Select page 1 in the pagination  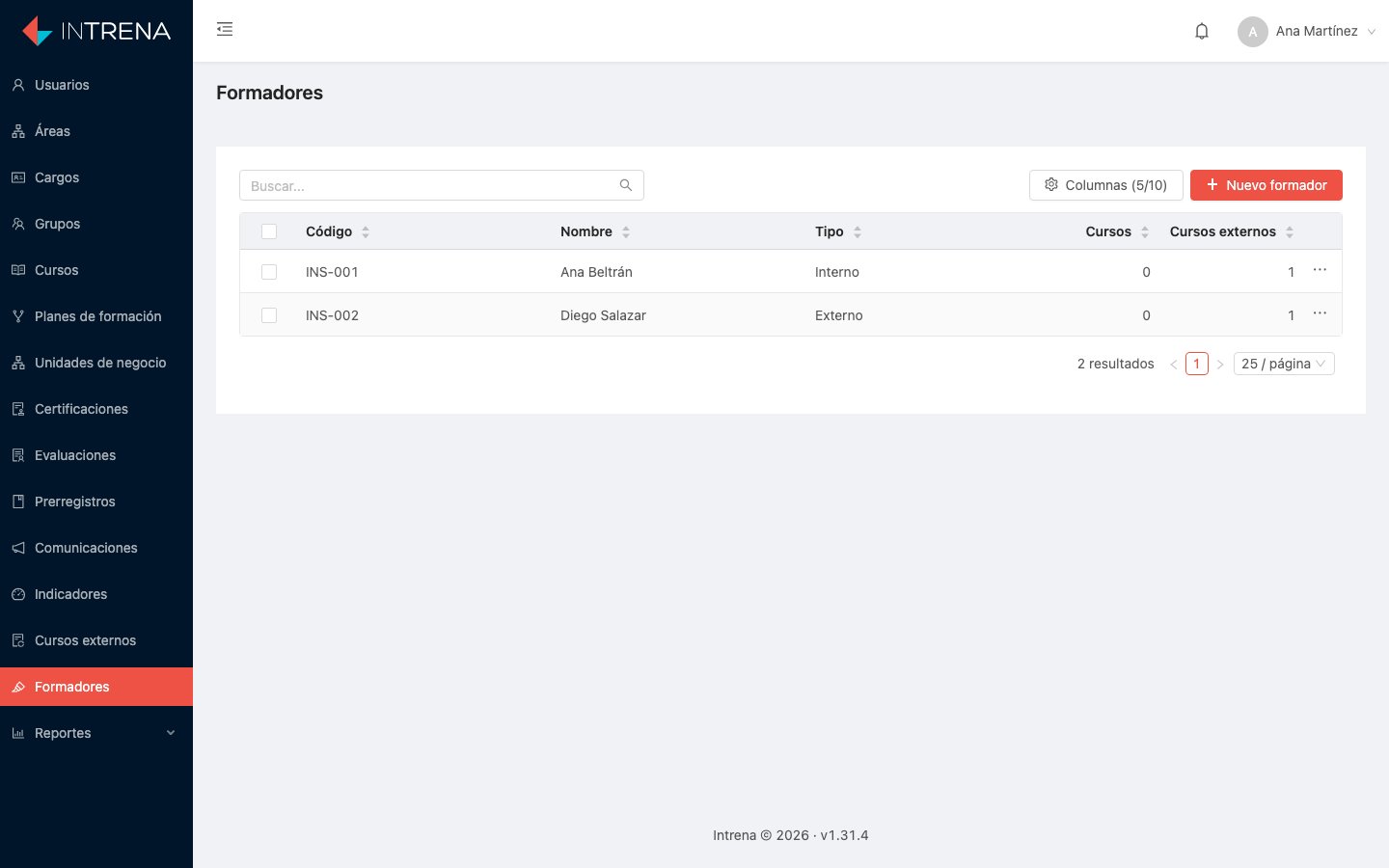tap(1197, 364)
